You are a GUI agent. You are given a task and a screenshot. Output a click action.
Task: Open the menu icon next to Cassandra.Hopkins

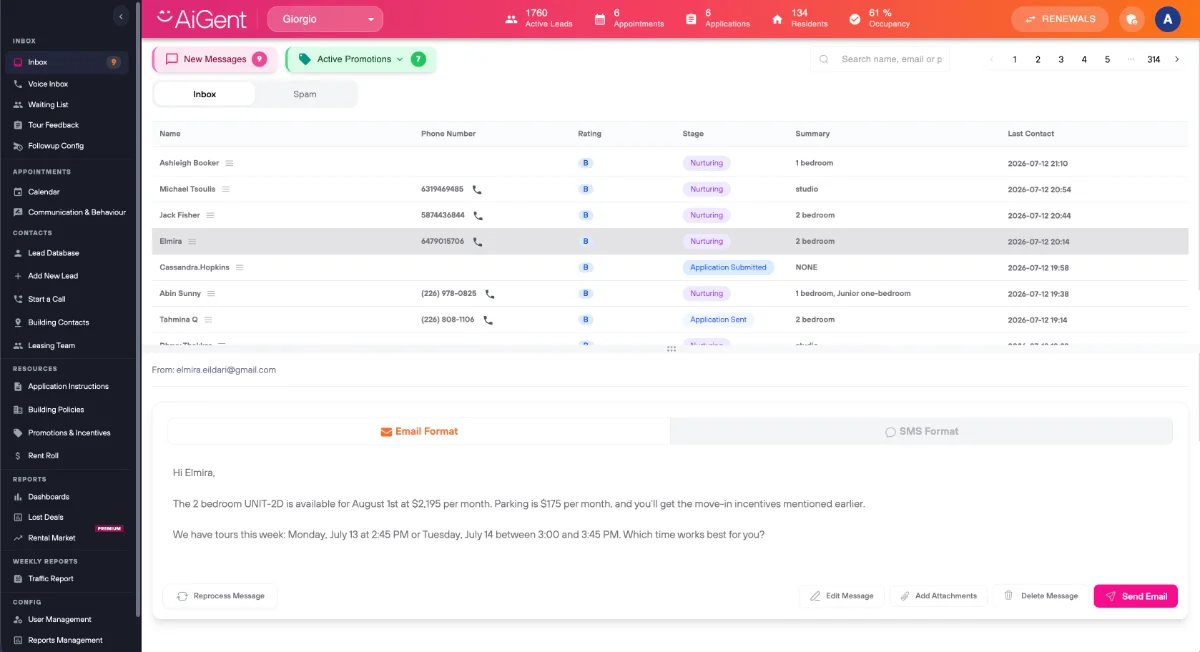coord(240,267)
